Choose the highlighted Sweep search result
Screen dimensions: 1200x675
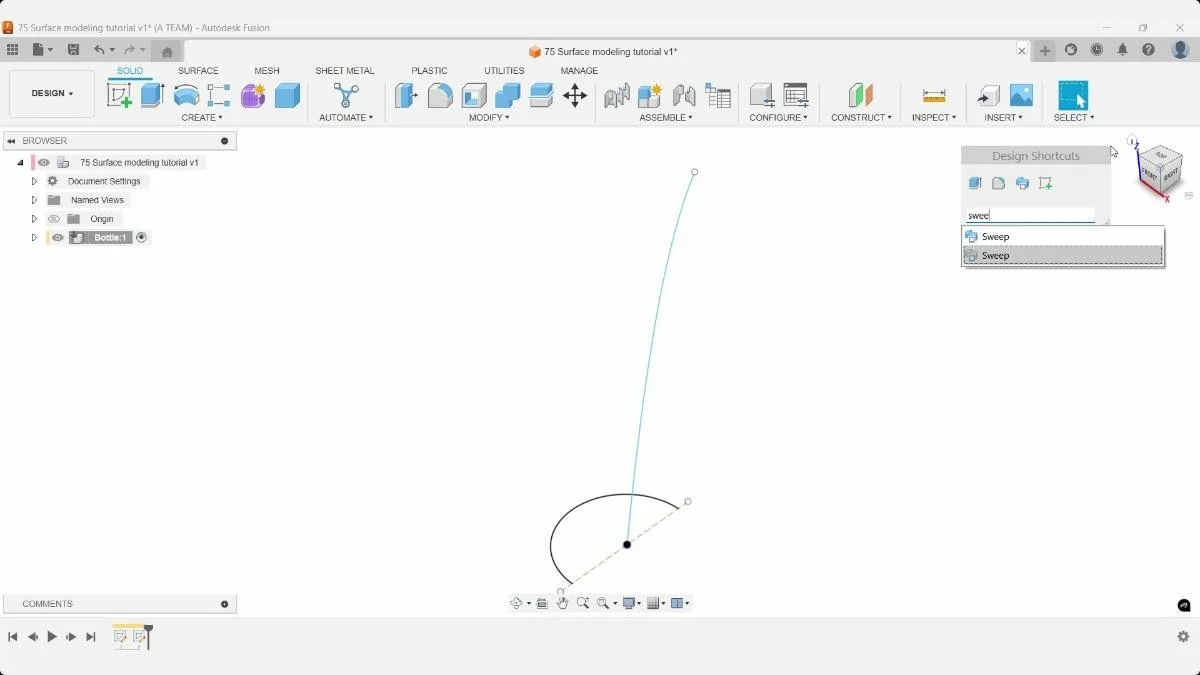(x=1063, y=256)
